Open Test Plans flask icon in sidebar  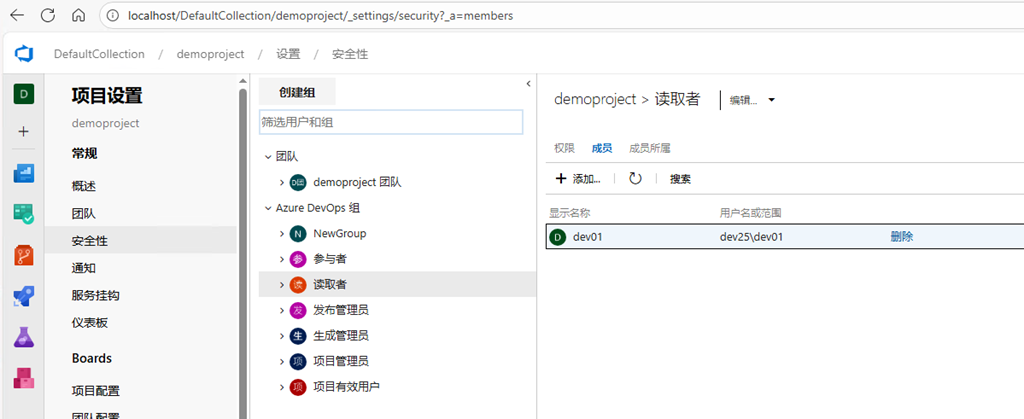pos(24,337)
